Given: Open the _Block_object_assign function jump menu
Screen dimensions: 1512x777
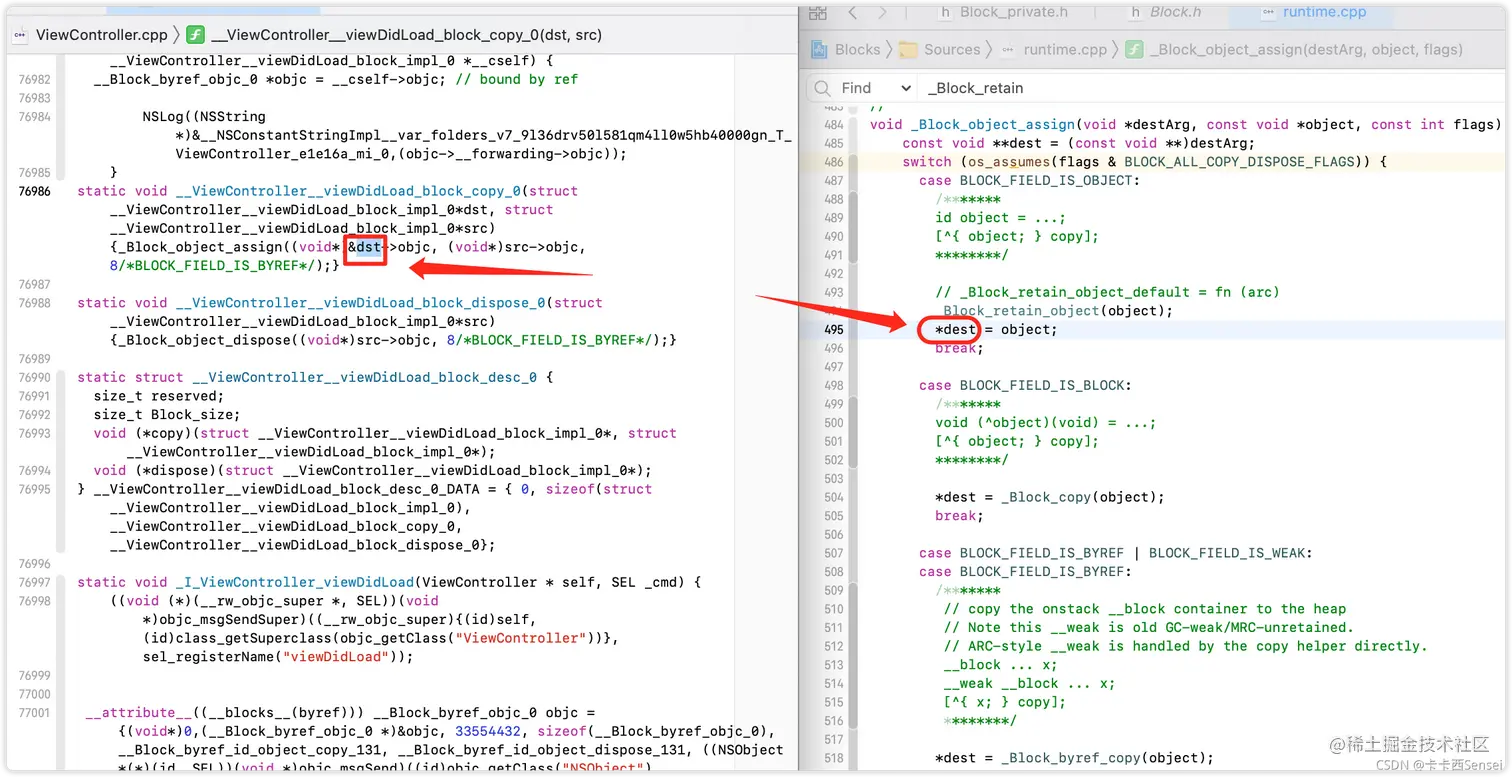Looking at the screenshot, I should 1306,49.
